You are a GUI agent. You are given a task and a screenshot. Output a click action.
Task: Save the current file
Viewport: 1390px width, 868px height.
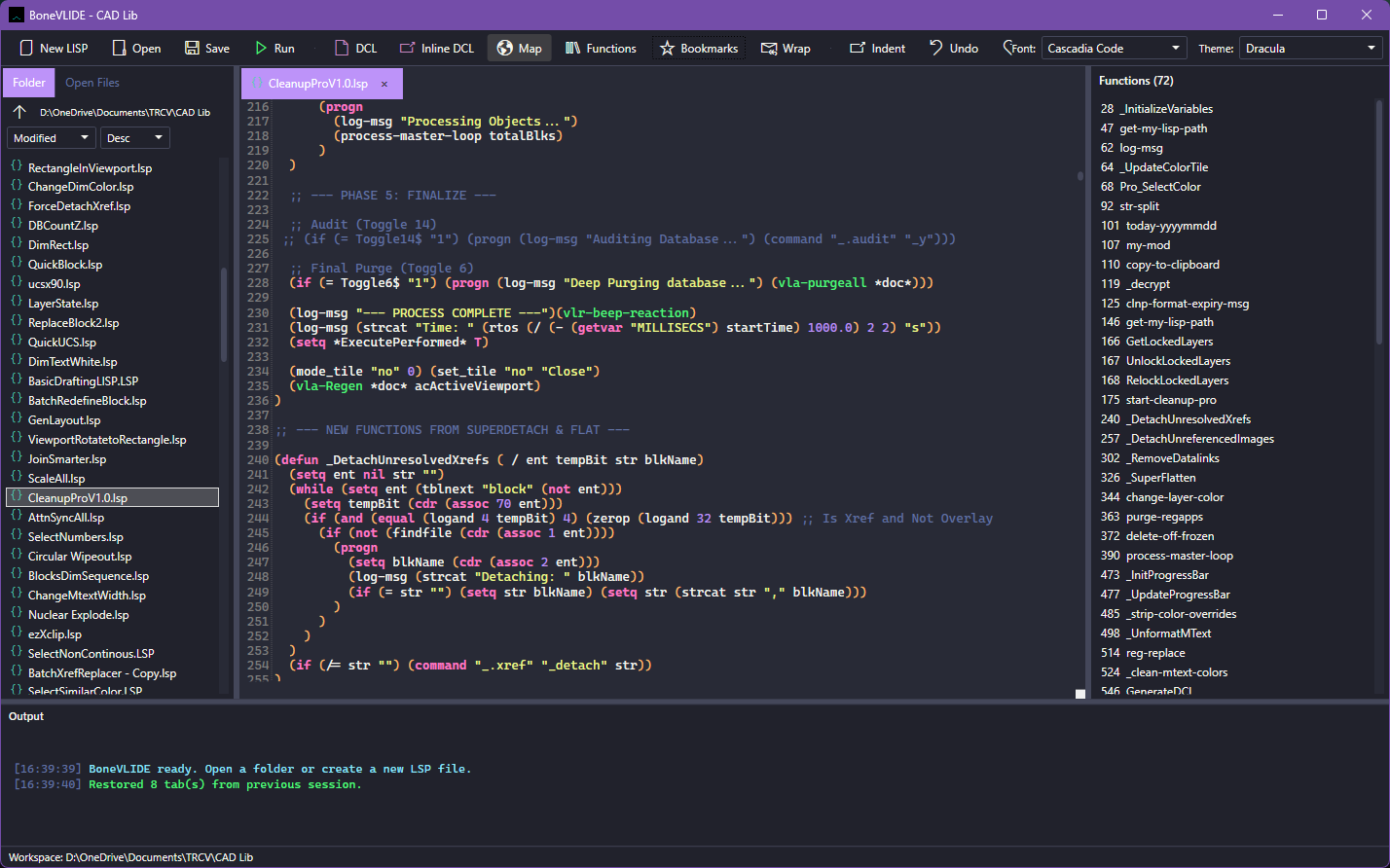[206, 48]
